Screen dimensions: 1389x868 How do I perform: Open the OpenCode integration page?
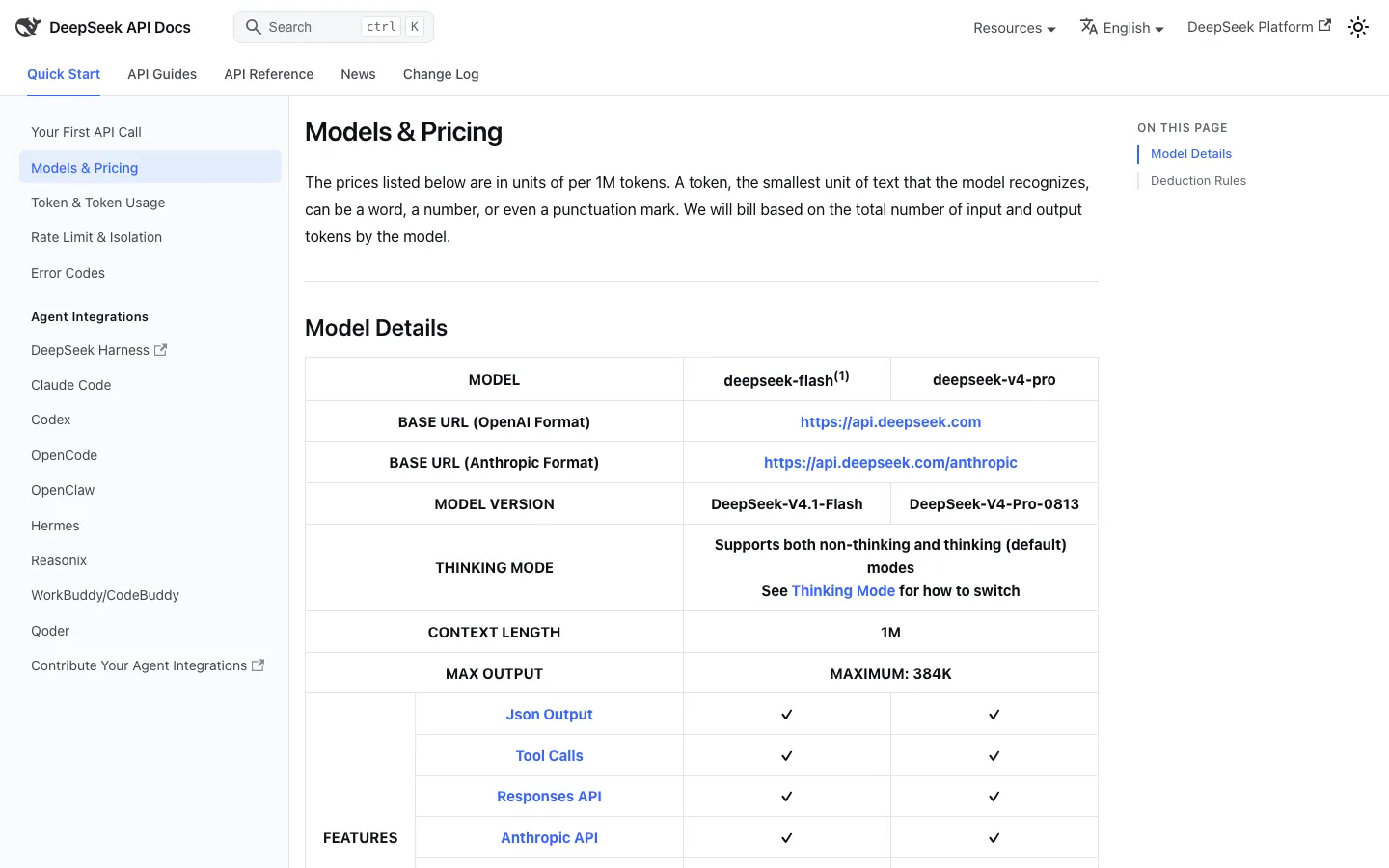(150, 455)
